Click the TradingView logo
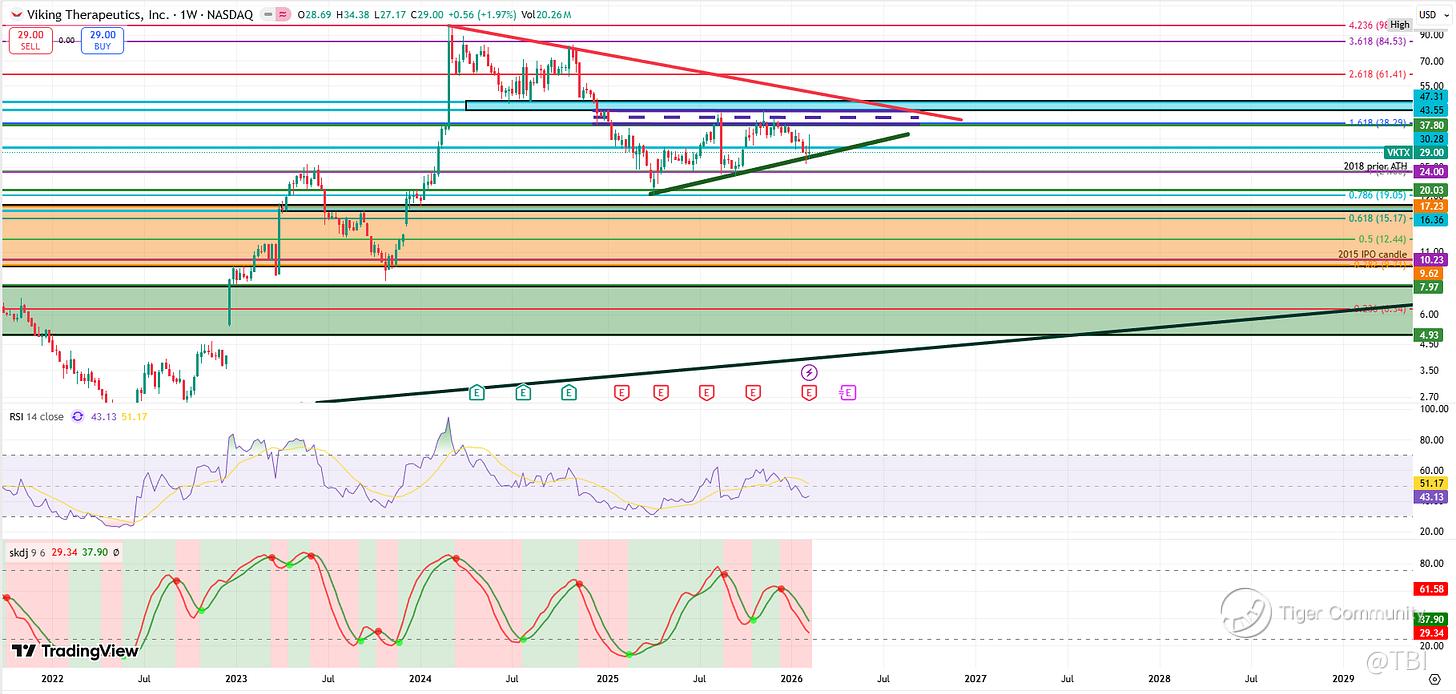This screenshot has width=1456, height=694. pyautogui.click(x=75, y=651)
